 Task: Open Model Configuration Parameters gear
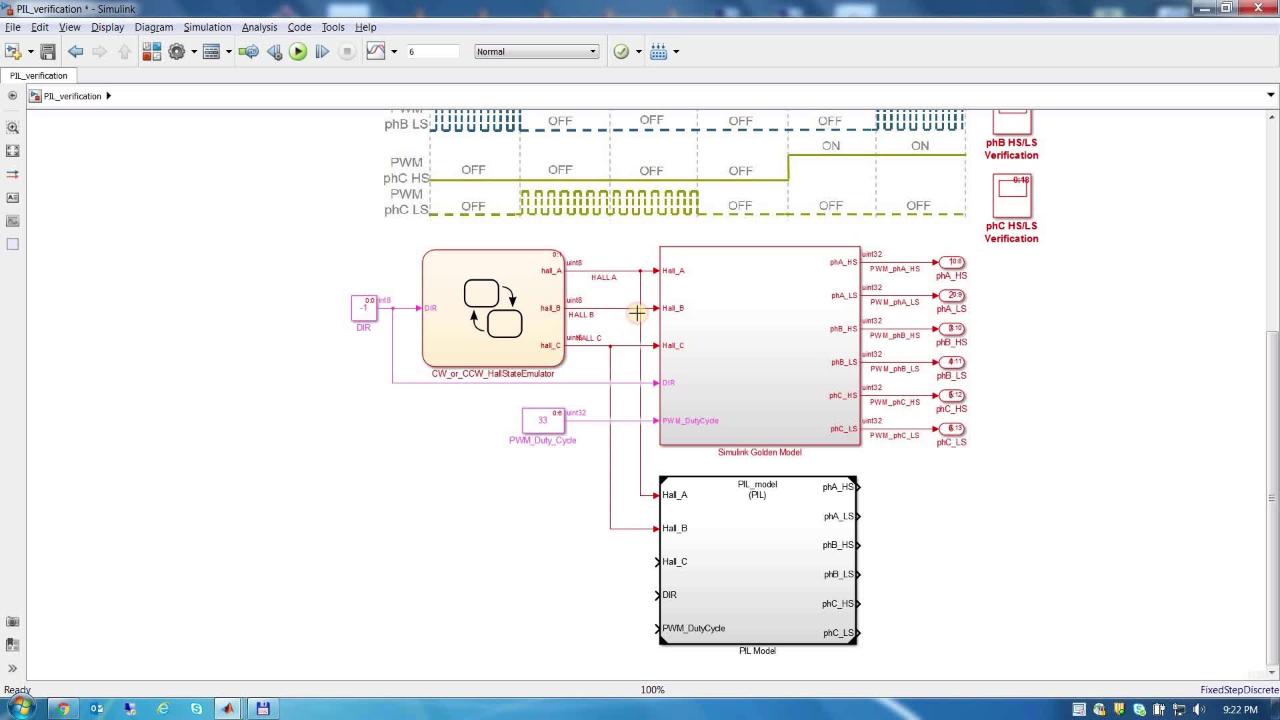click(x=177, y=52)
